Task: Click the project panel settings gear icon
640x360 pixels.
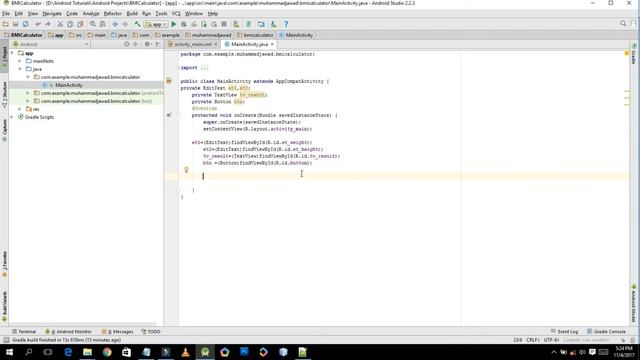Action: pyautogui.click(x=147, y=44)
